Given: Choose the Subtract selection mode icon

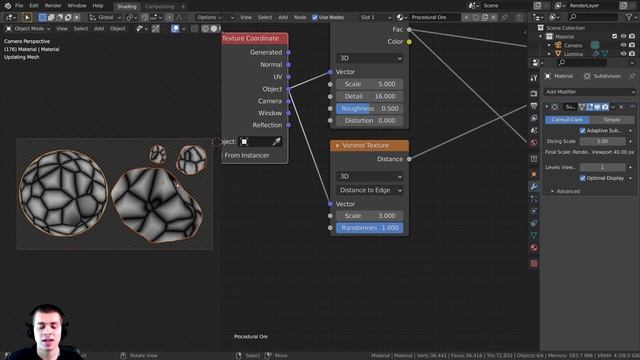Looking at the screenshot, I should coord(60,18).
